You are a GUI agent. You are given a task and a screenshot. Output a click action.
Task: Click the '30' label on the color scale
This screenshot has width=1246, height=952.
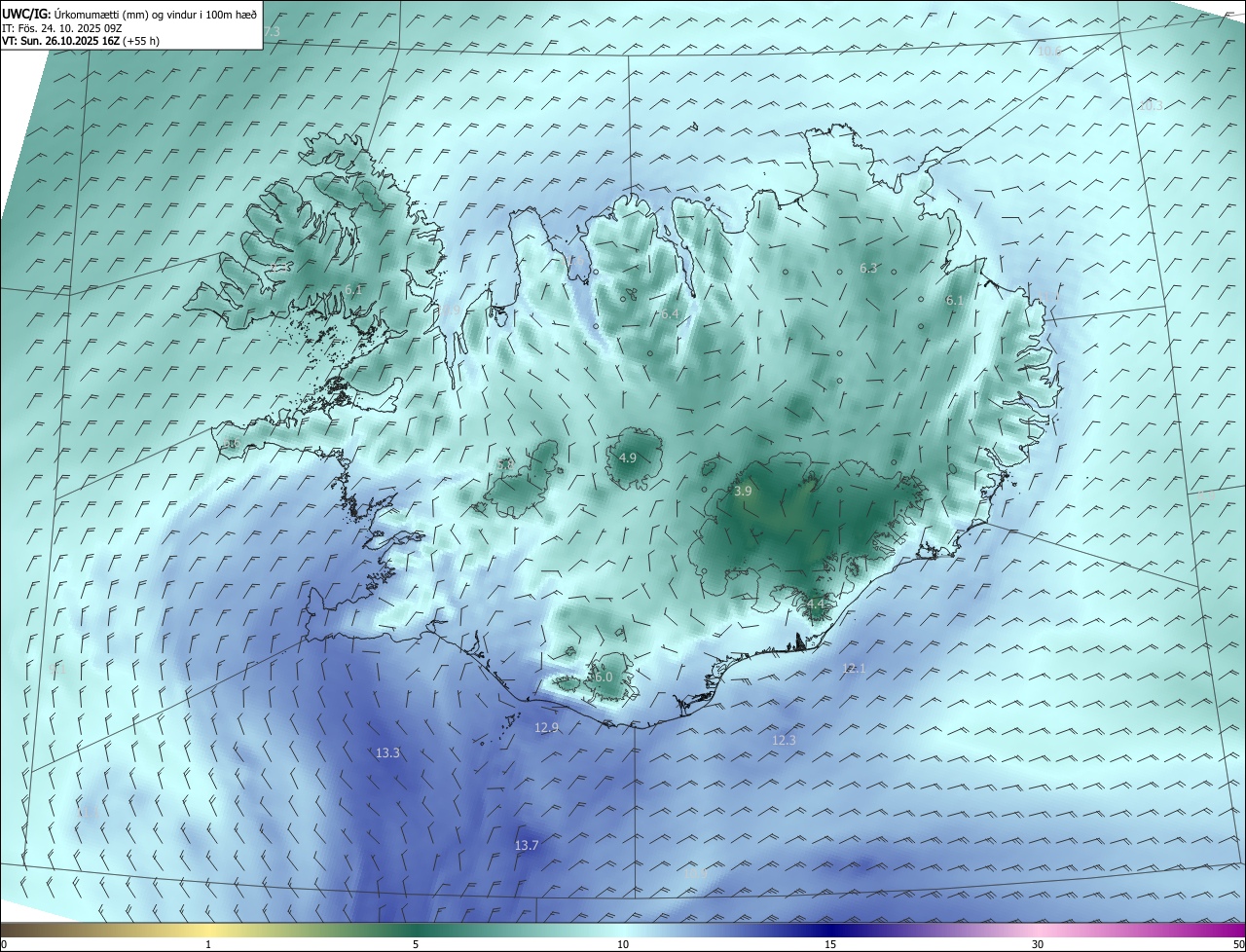[x=1038, y=944]
